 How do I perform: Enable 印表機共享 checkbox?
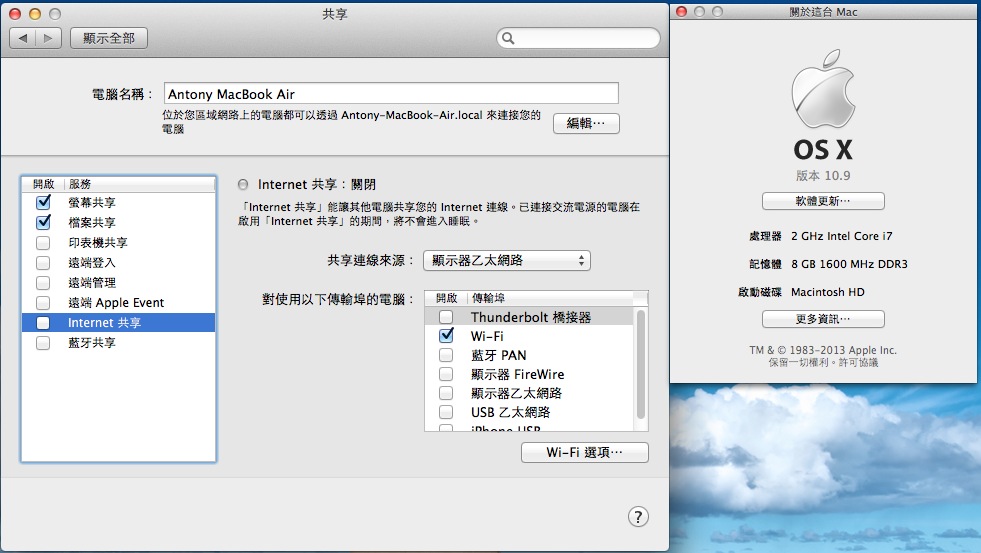[43, 243]
